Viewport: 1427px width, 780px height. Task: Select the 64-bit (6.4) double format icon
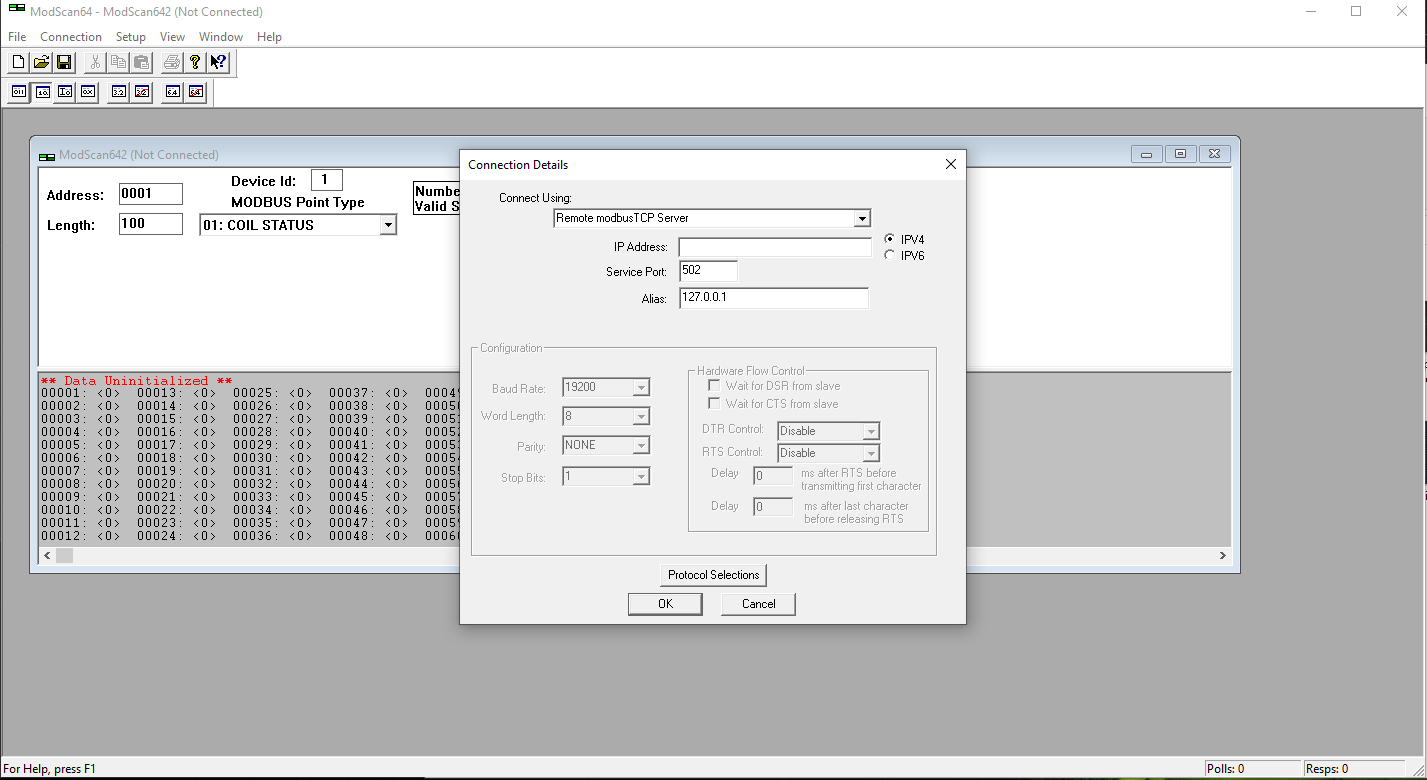173,92
